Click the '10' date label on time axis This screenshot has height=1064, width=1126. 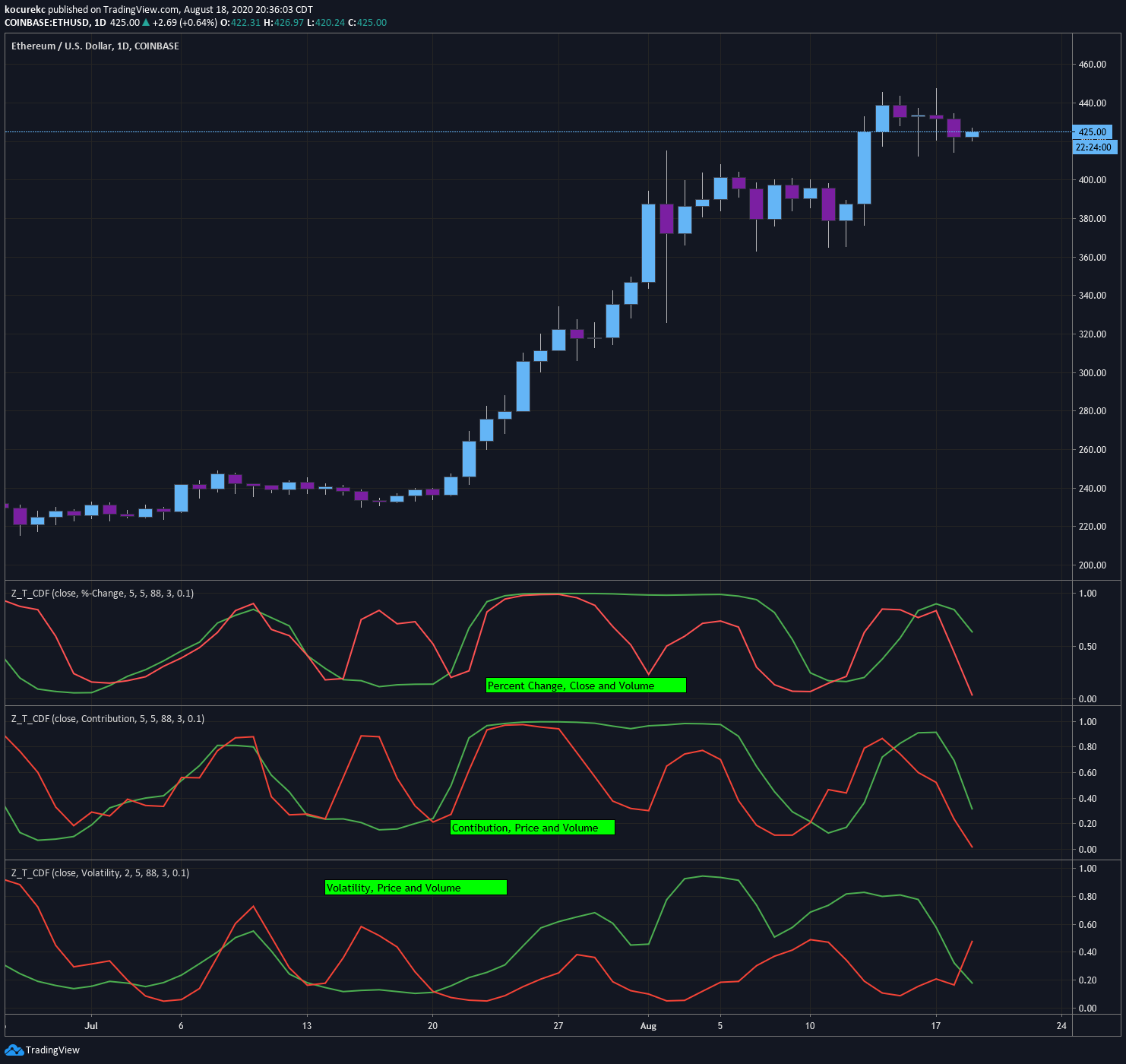(810, 1026)
